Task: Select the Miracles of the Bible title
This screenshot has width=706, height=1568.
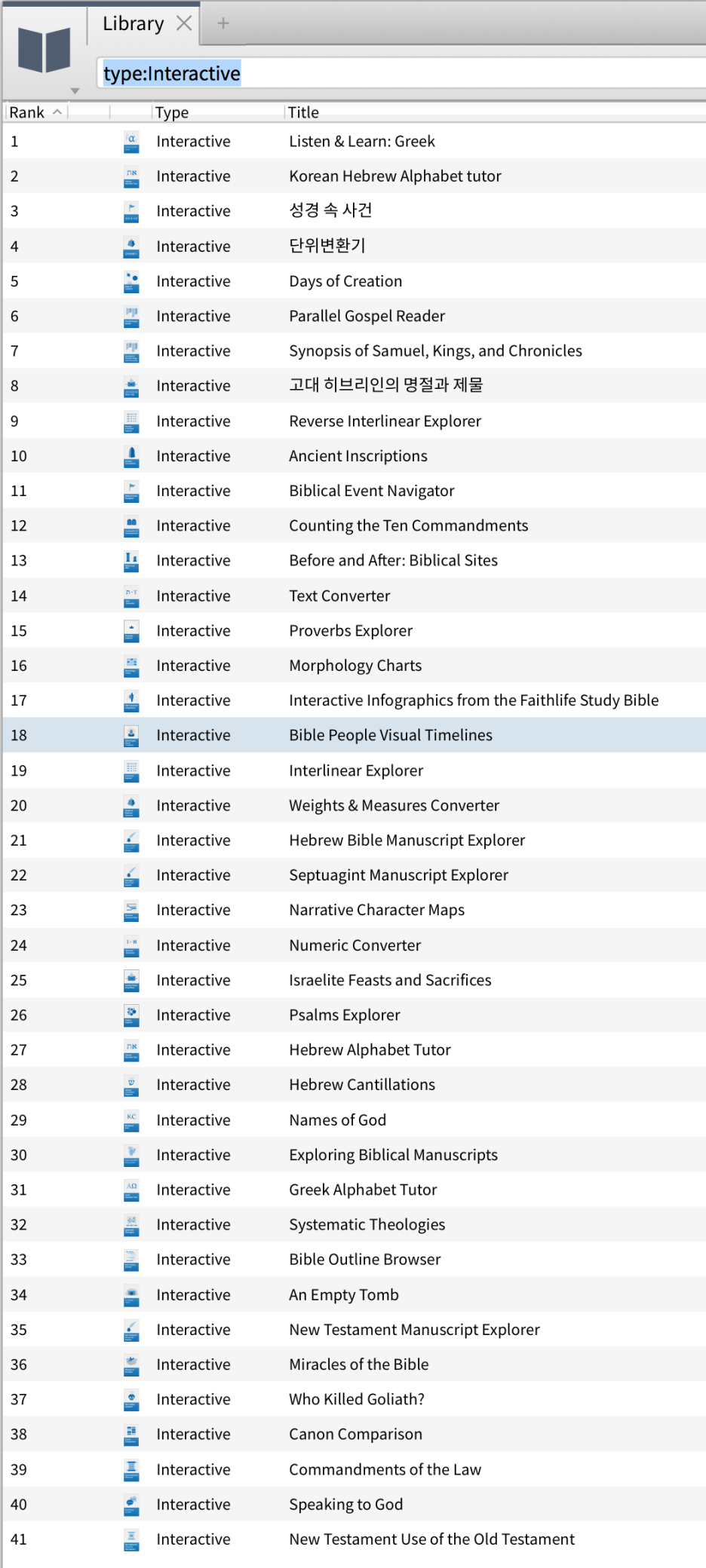Action: pyautogui.click(x=359, y=1364)
